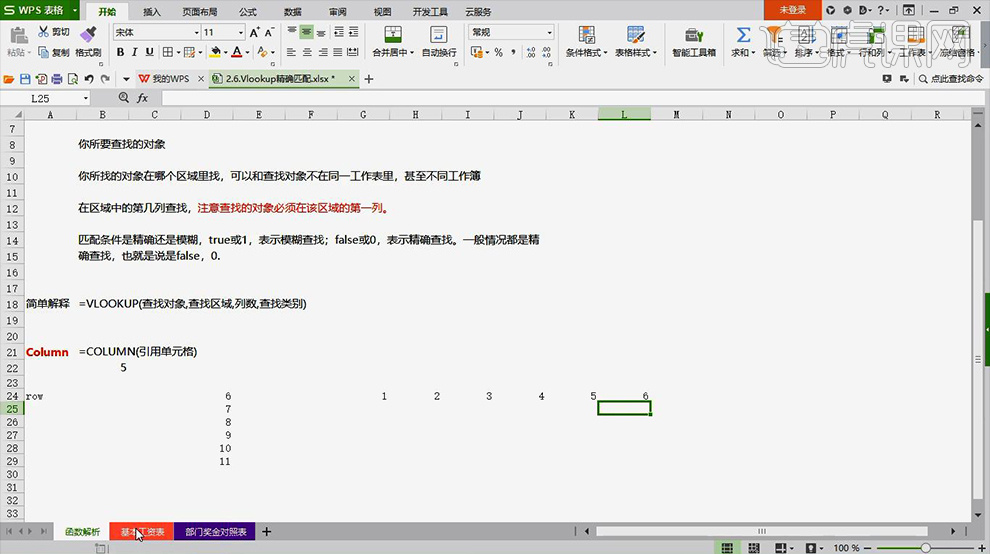Toggle bottom vertical alignment
Viewport: 990px width, 554px height.
coord(321,32)
